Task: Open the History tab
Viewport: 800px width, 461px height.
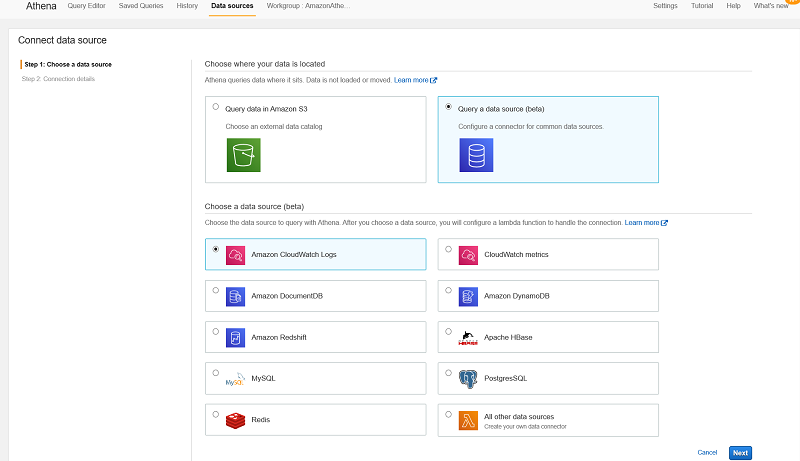Action: 187,6
